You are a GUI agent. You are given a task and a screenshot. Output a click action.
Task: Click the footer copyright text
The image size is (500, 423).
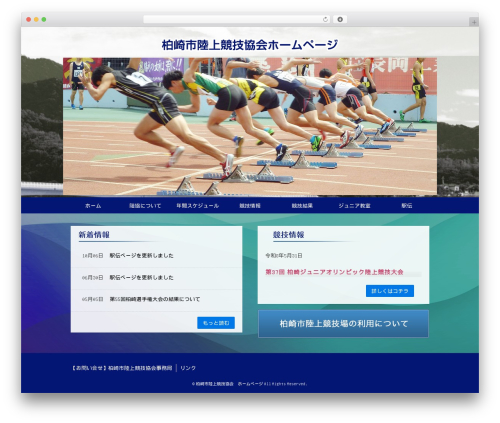(249, 384)
